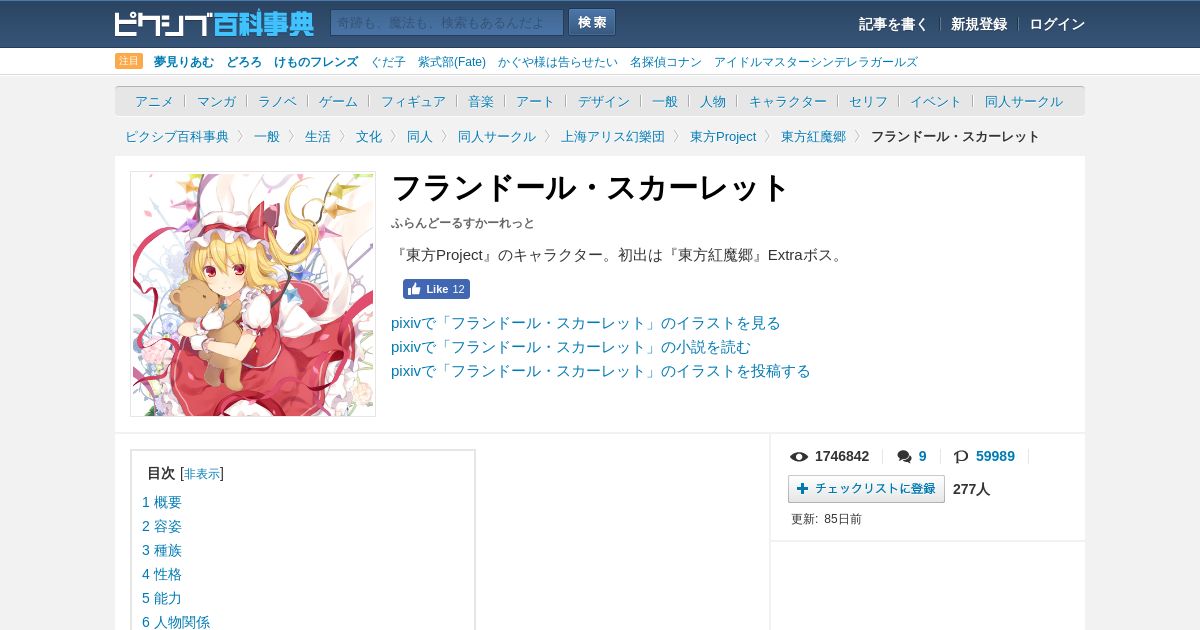This screenshot has height=630, width=1200.
Task: Hide the table of contents via 非表示
Action: coord(202,474)
